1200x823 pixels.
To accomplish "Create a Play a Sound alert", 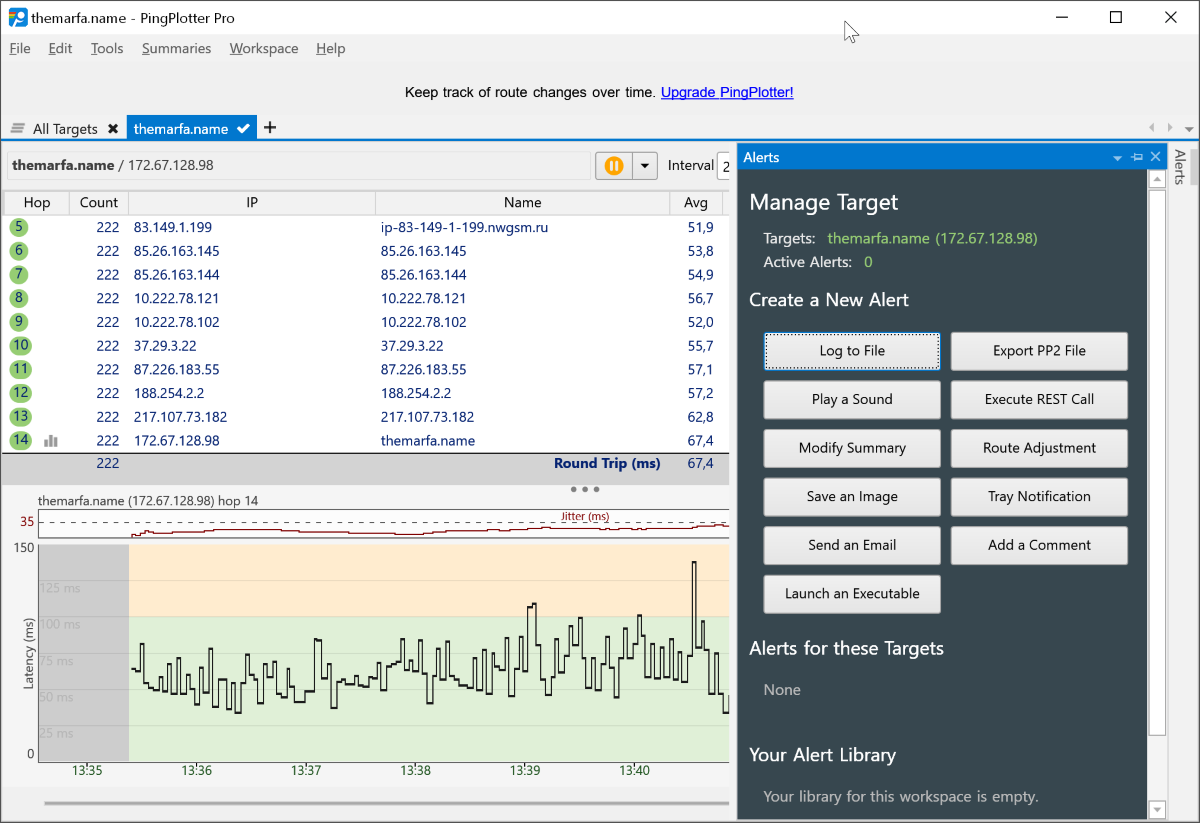I will click(852, 399).
